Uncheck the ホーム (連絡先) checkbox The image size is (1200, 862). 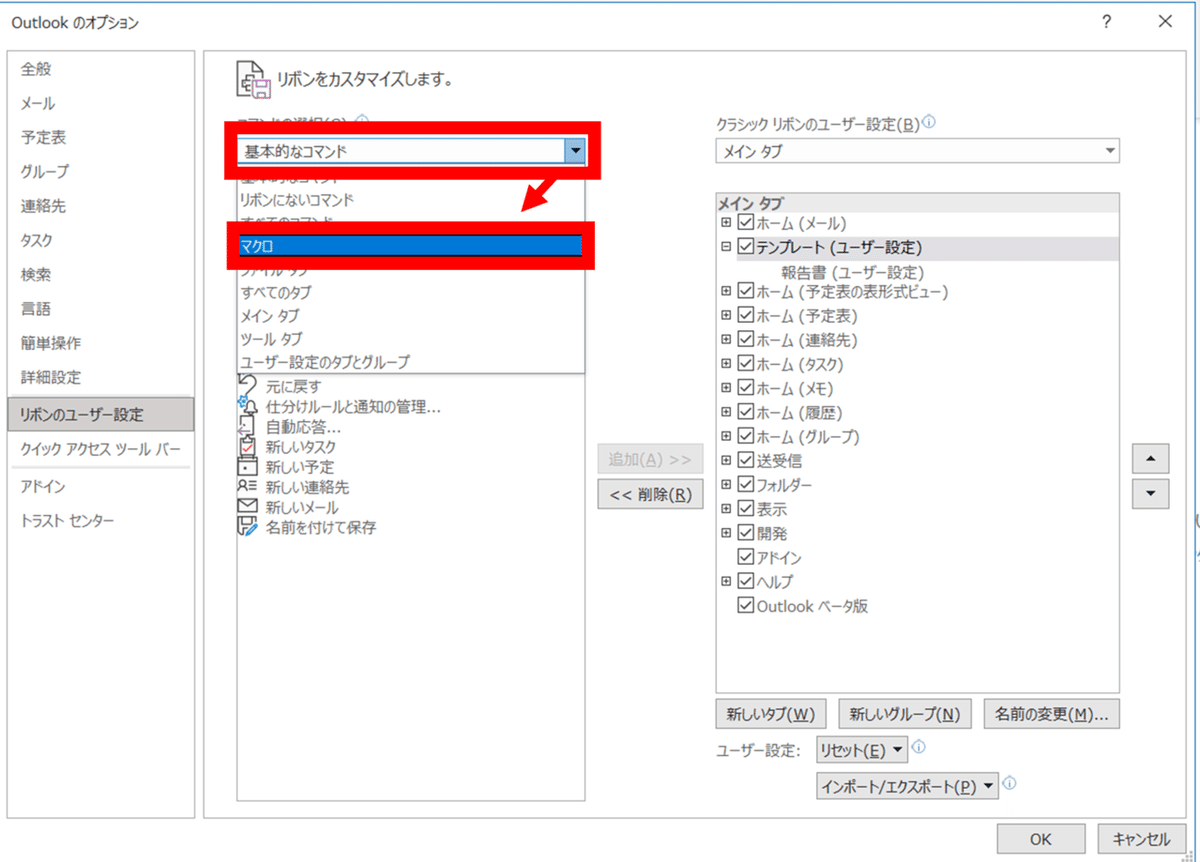(745, 340)
